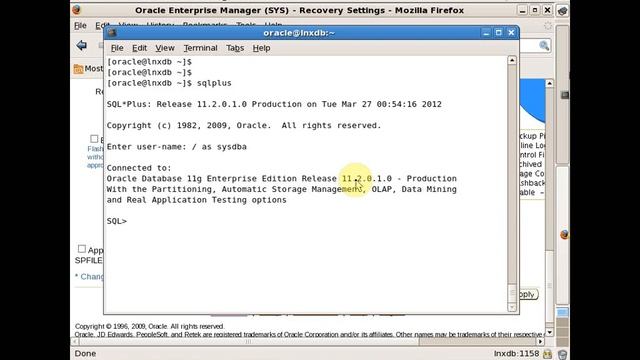Close the Firefox window

(x=548, y=10)
